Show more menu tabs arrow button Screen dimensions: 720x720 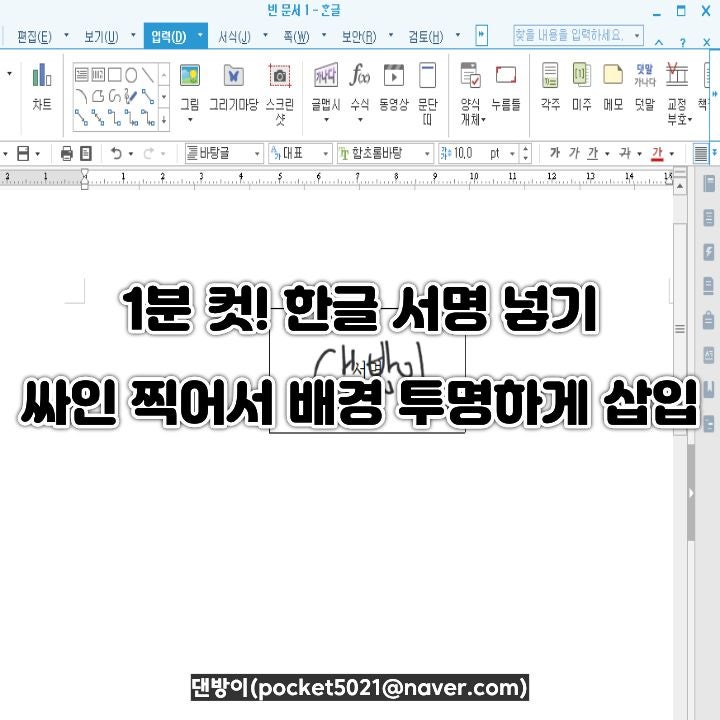(x=481, y=35)
